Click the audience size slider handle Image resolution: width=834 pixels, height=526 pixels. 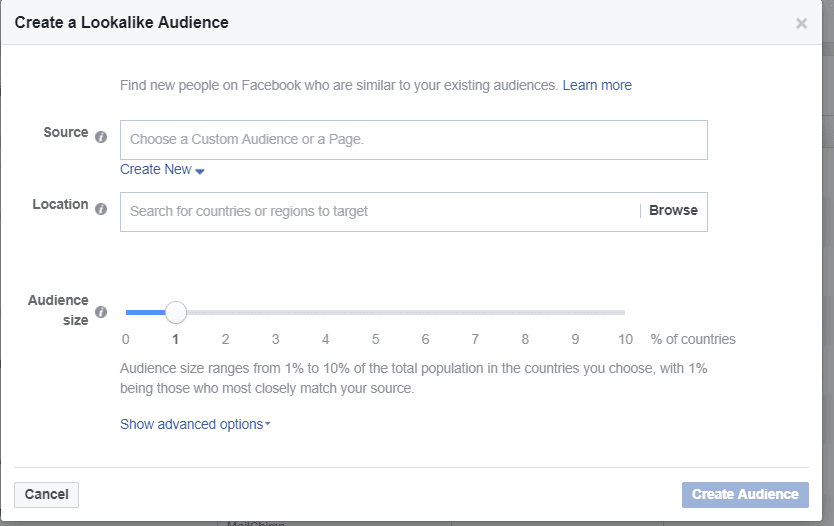176,313
